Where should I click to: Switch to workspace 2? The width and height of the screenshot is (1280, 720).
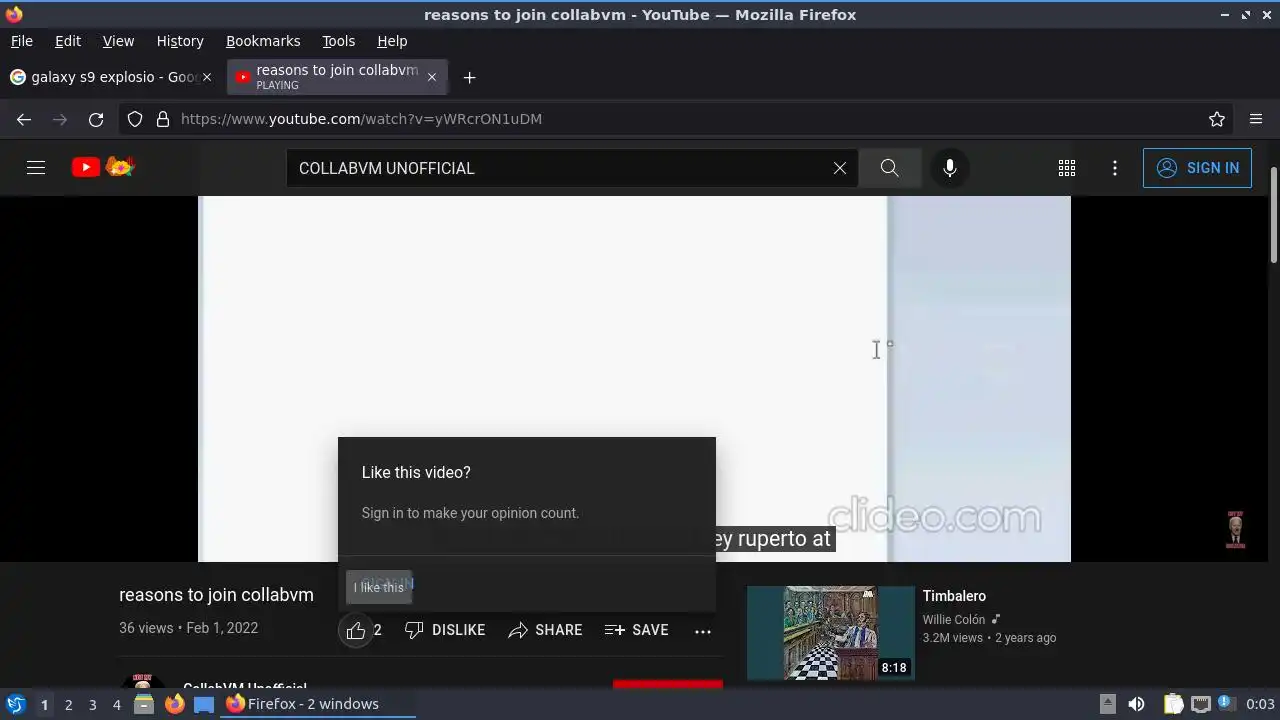pyautogui.click(x=68, y=704)
